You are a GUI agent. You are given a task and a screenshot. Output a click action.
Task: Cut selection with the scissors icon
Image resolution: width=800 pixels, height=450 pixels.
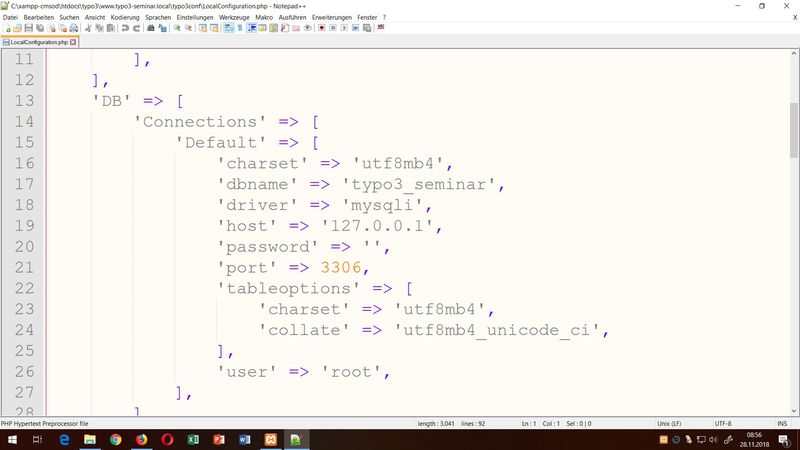point(88,28)
